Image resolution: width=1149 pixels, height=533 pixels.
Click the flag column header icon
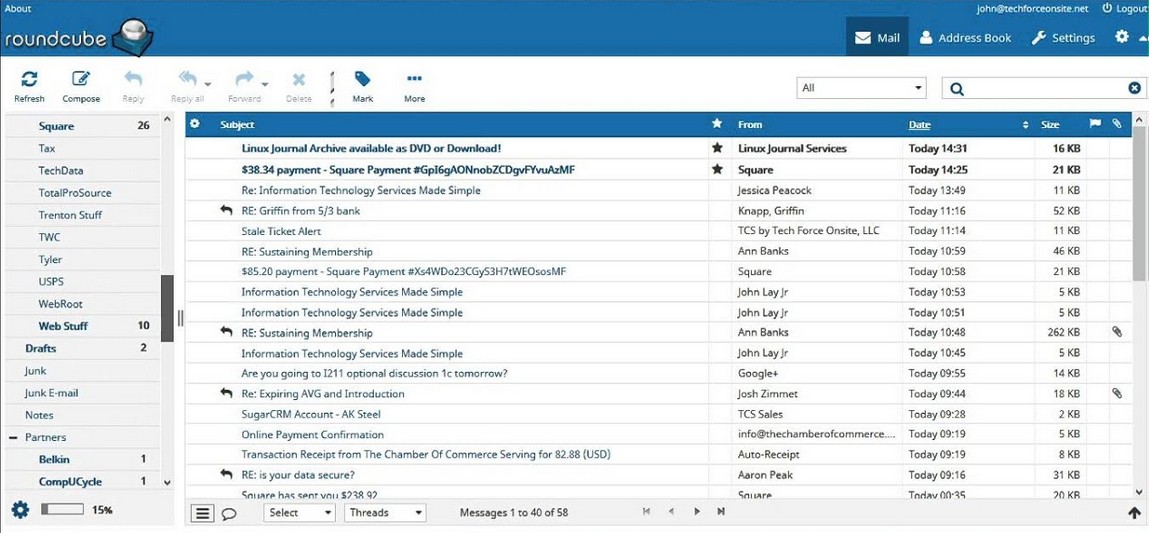1096,124
